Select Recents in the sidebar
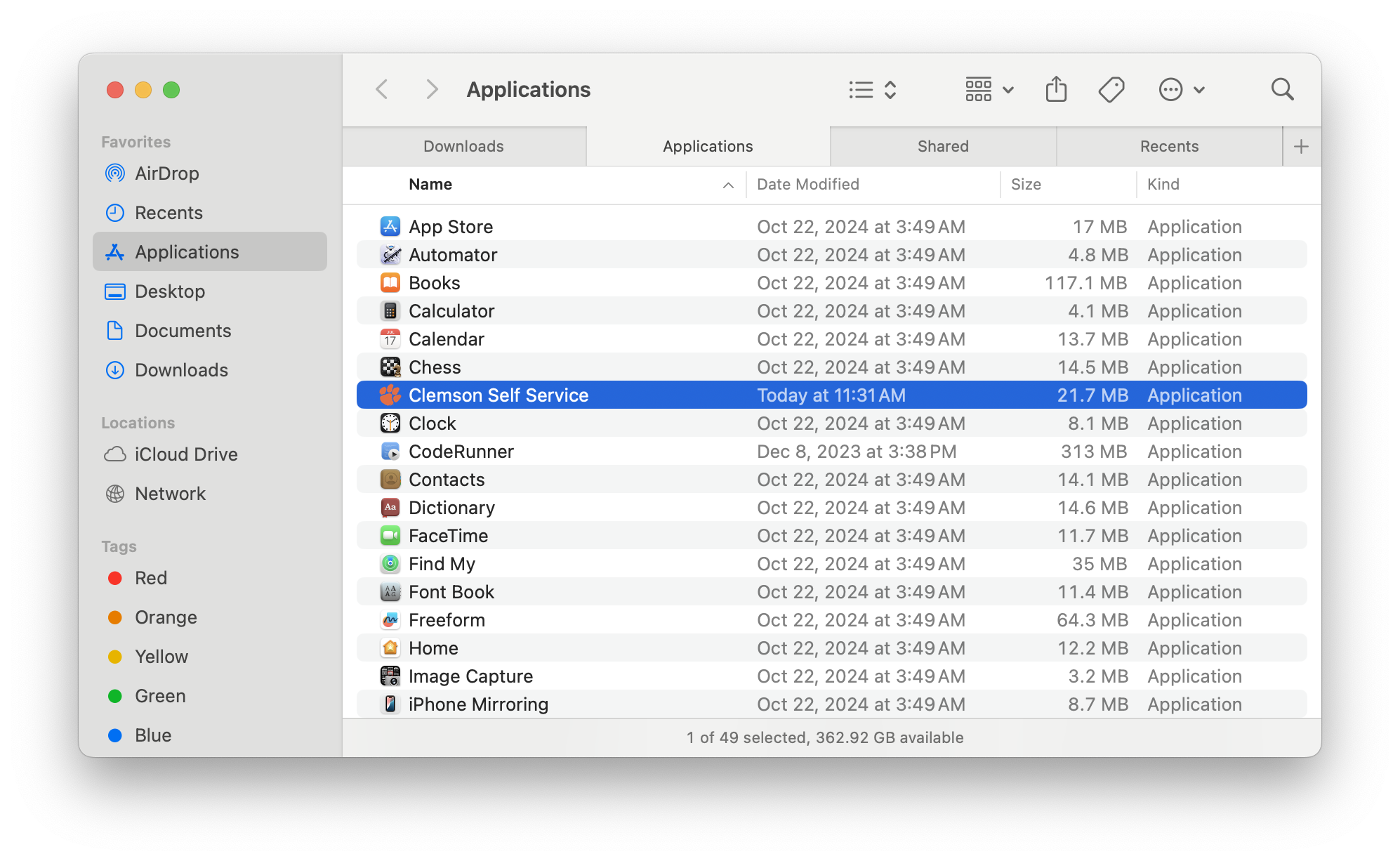The width and height of the screenshot is (1400, 861). [210, 212]
